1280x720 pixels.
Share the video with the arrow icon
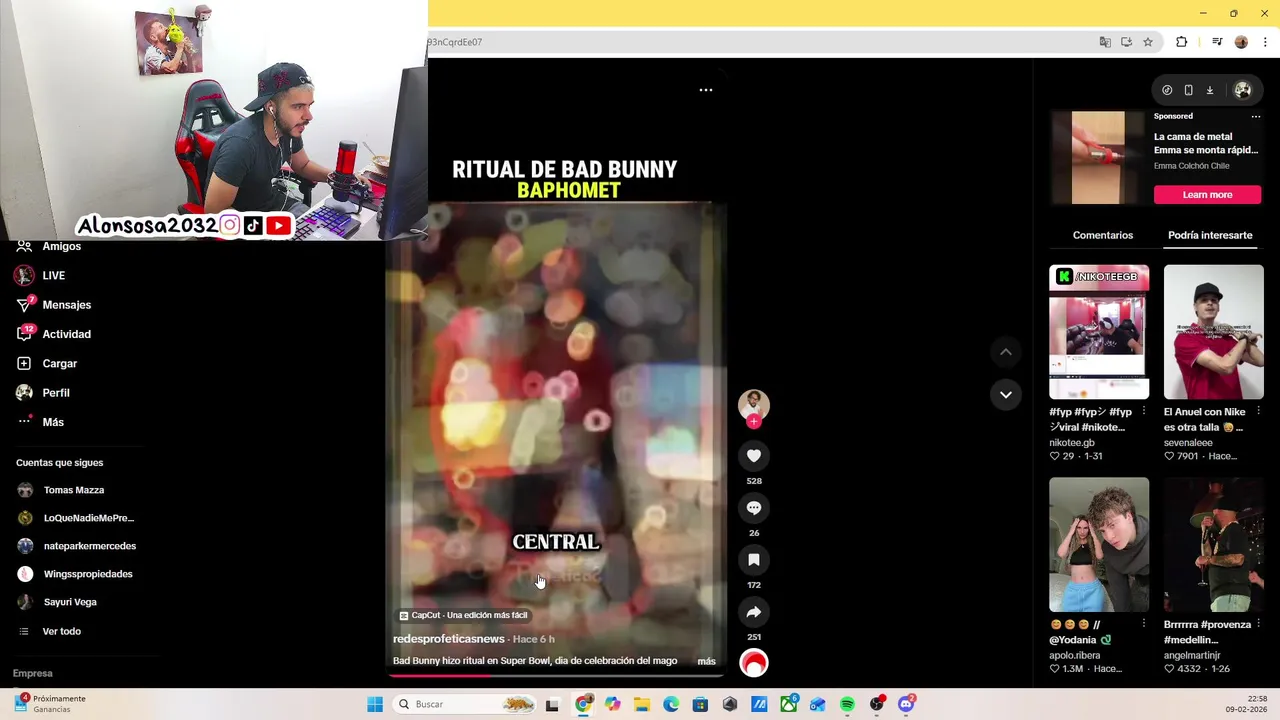pos(754,612)
